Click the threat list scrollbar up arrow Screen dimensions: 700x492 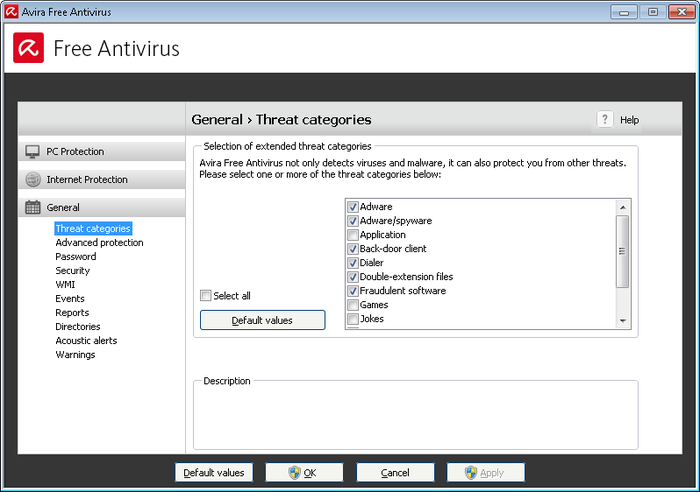coord(623,207)
